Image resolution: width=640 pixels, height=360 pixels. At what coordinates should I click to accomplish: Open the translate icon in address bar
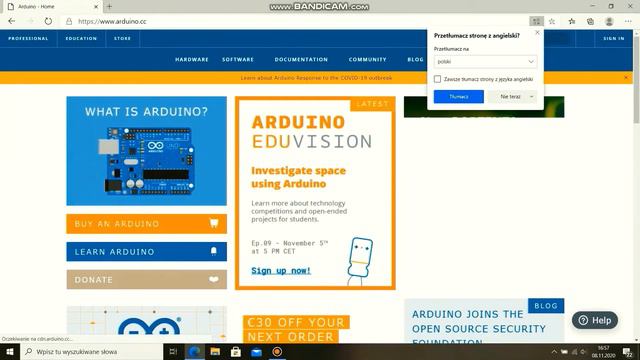[536, 21]
